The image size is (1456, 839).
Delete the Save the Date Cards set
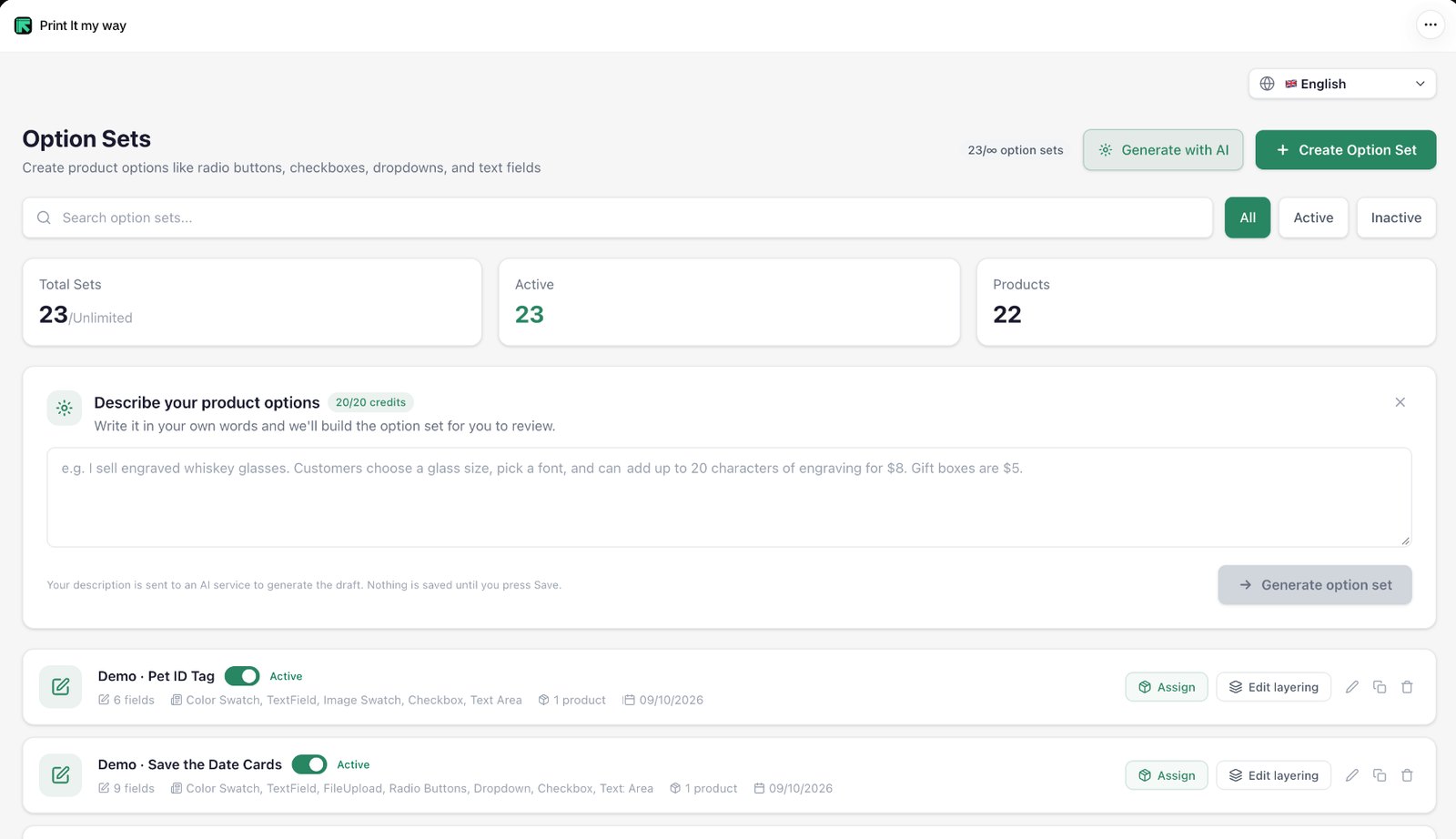click(1407, 775)
